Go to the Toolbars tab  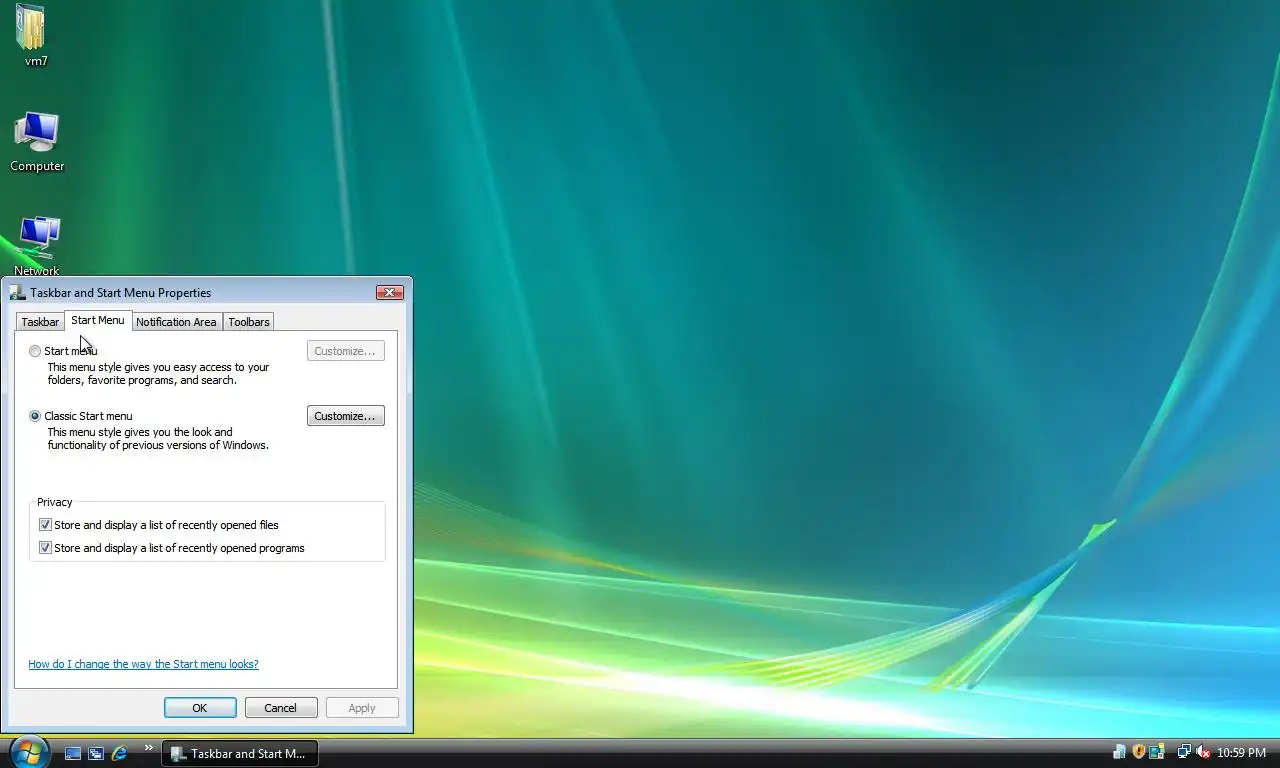coord(249,322)
